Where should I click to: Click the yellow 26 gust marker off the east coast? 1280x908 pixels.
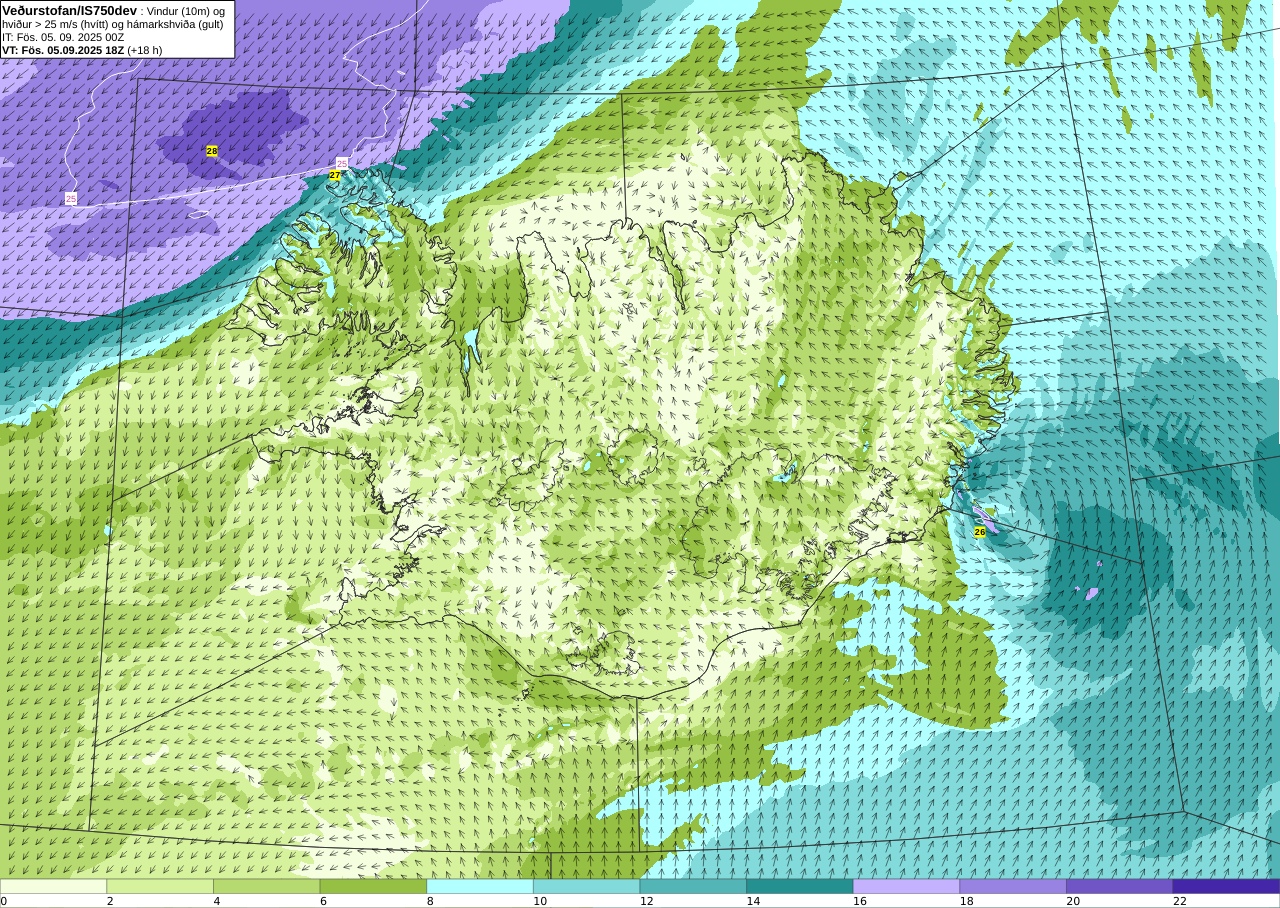pos(980,532)
